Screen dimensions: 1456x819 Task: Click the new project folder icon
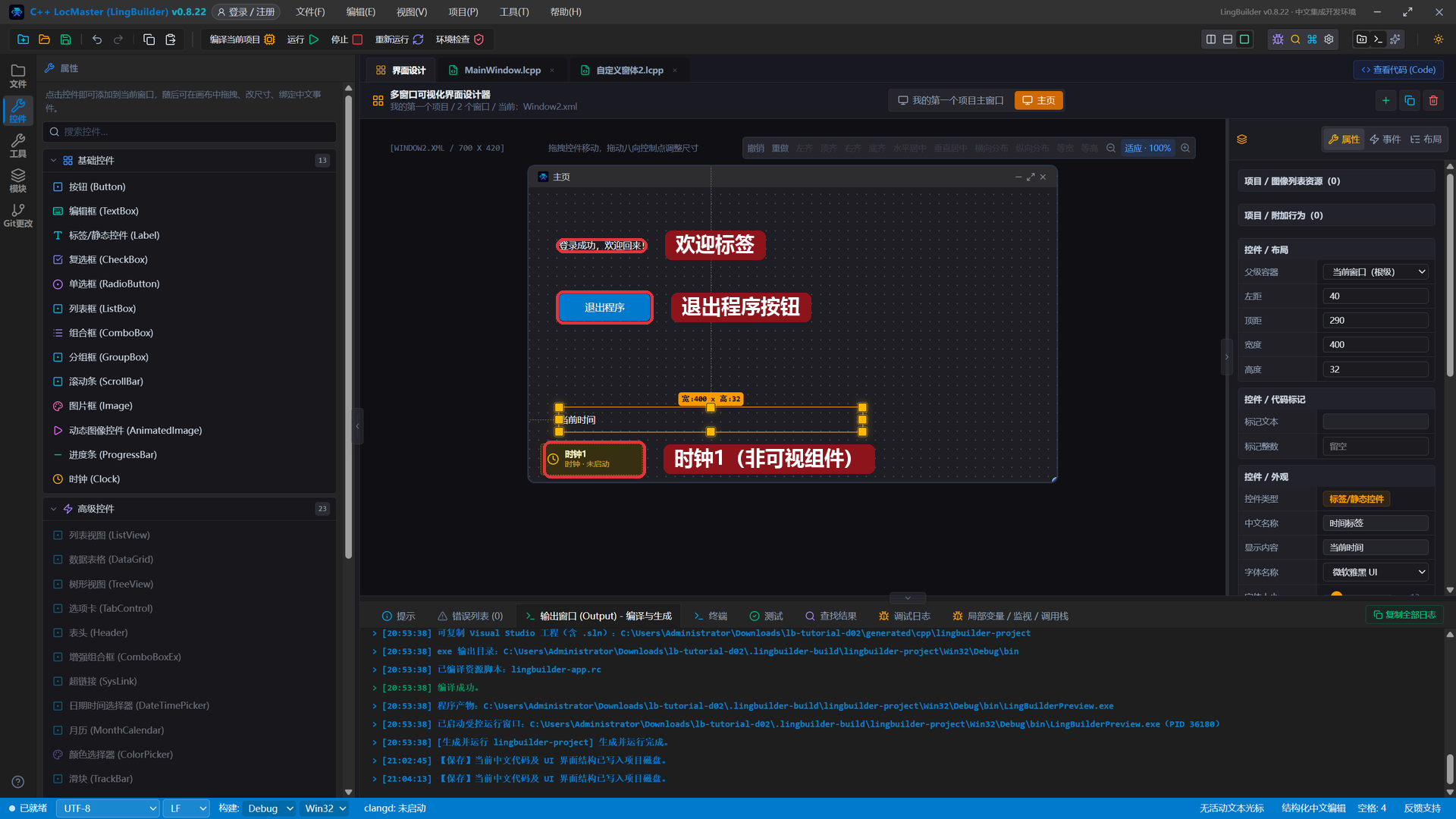click(23, 39)
